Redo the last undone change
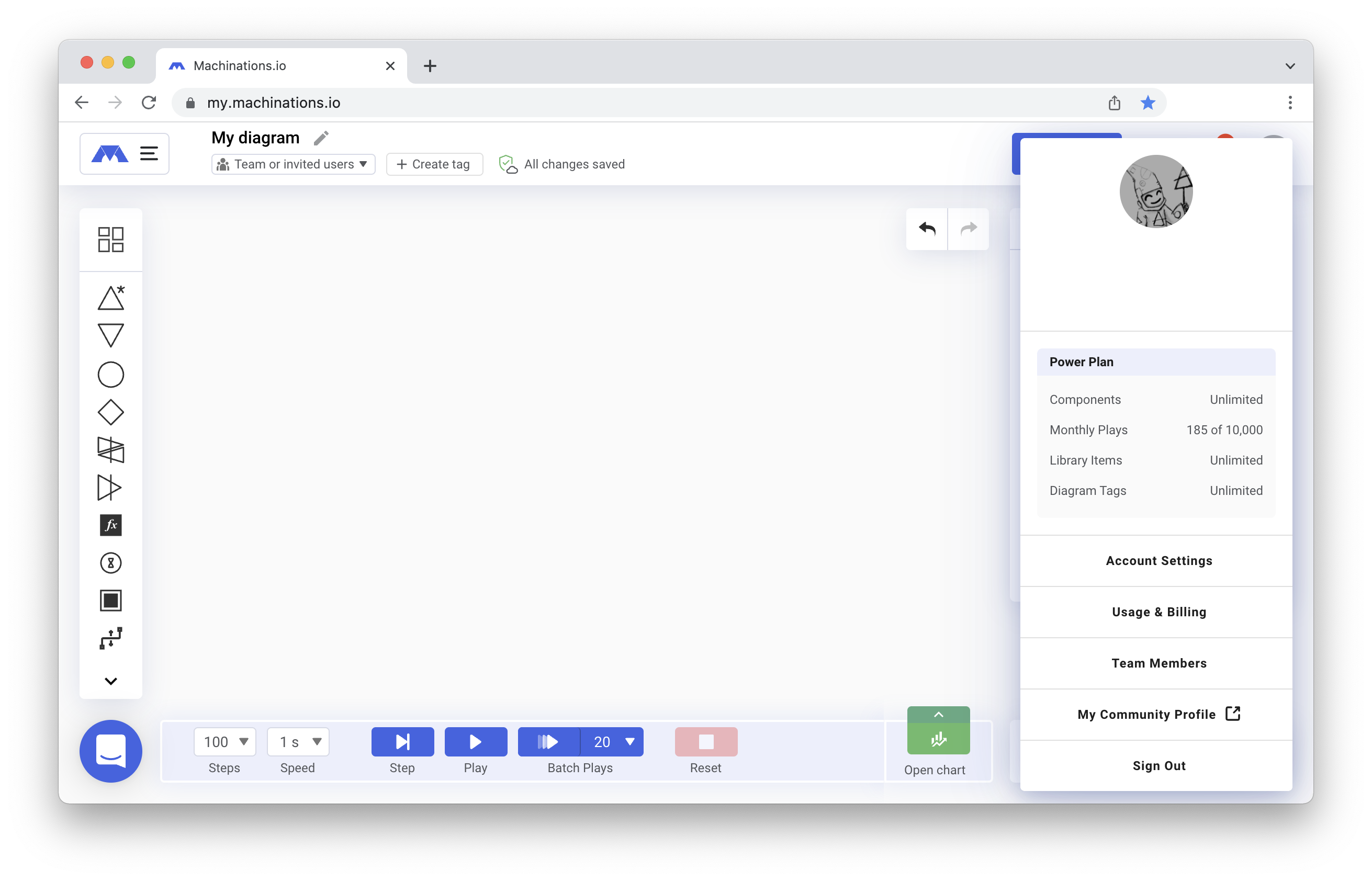 (968, 229)
